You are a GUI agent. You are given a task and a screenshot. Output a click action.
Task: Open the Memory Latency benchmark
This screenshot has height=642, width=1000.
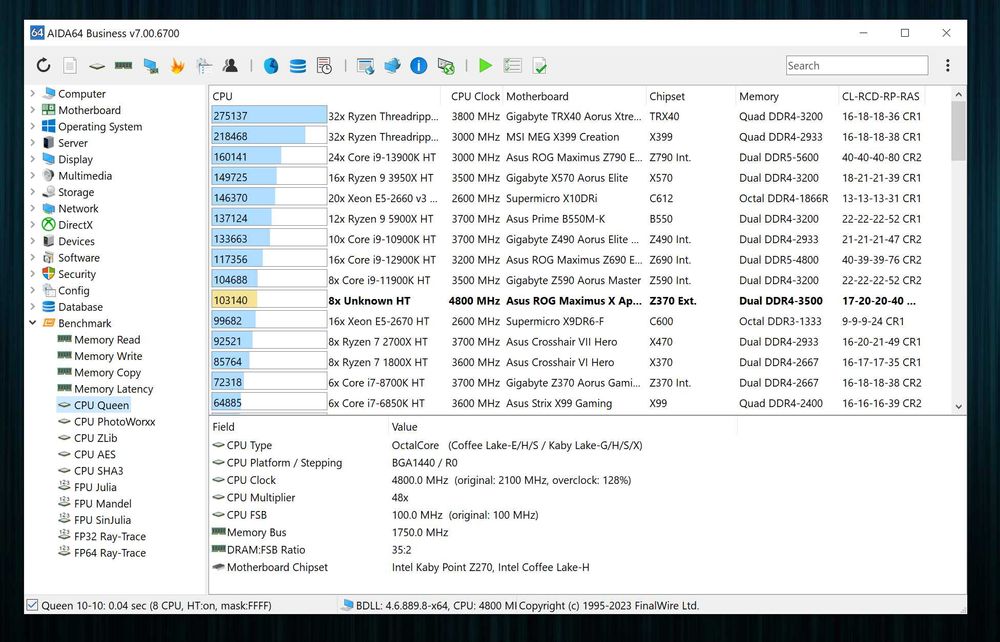point(114,389)
